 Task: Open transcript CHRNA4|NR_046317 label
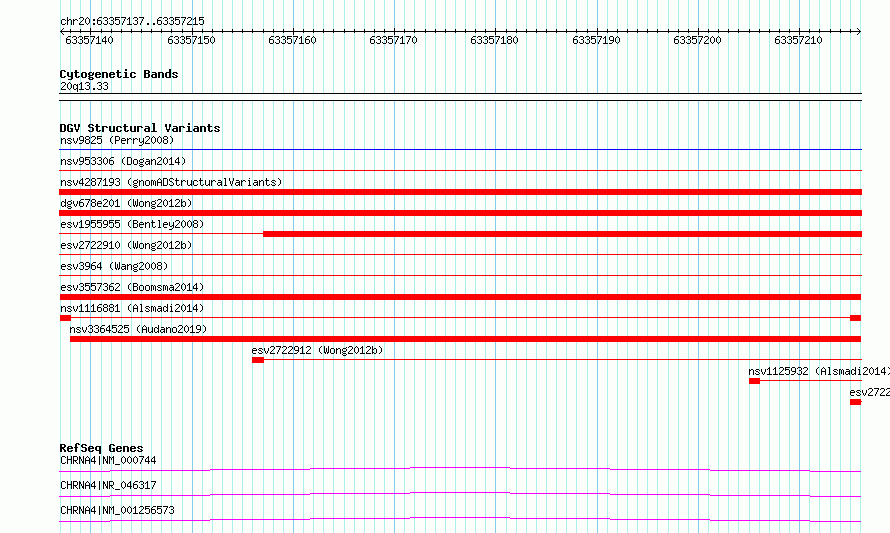pyautogui.click(x=108, y=485)
